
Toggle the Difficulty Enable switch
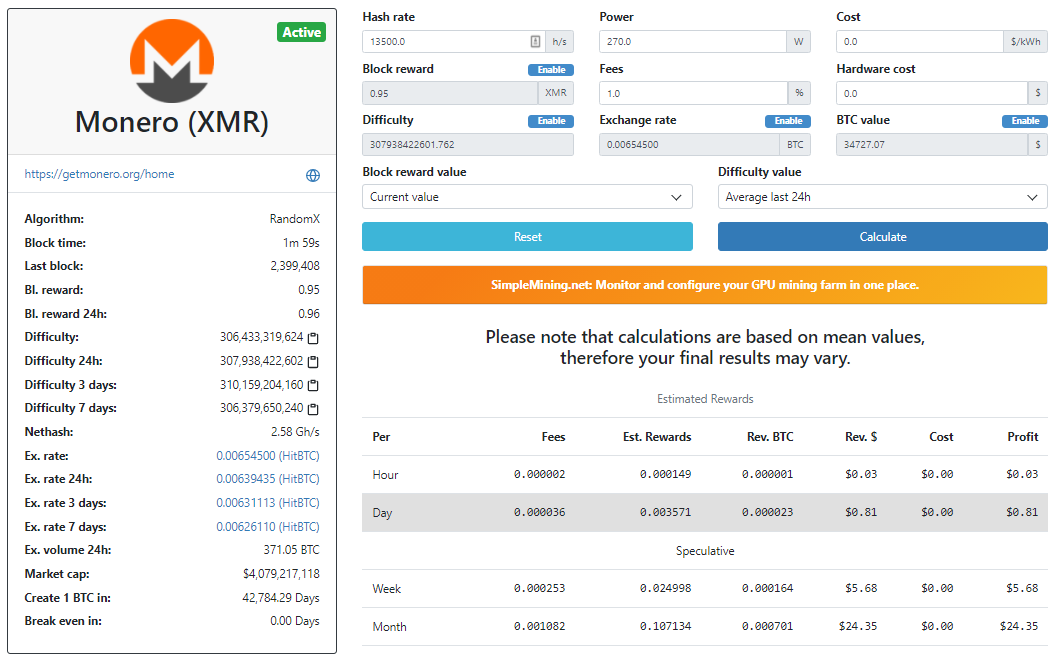point(551,121)
